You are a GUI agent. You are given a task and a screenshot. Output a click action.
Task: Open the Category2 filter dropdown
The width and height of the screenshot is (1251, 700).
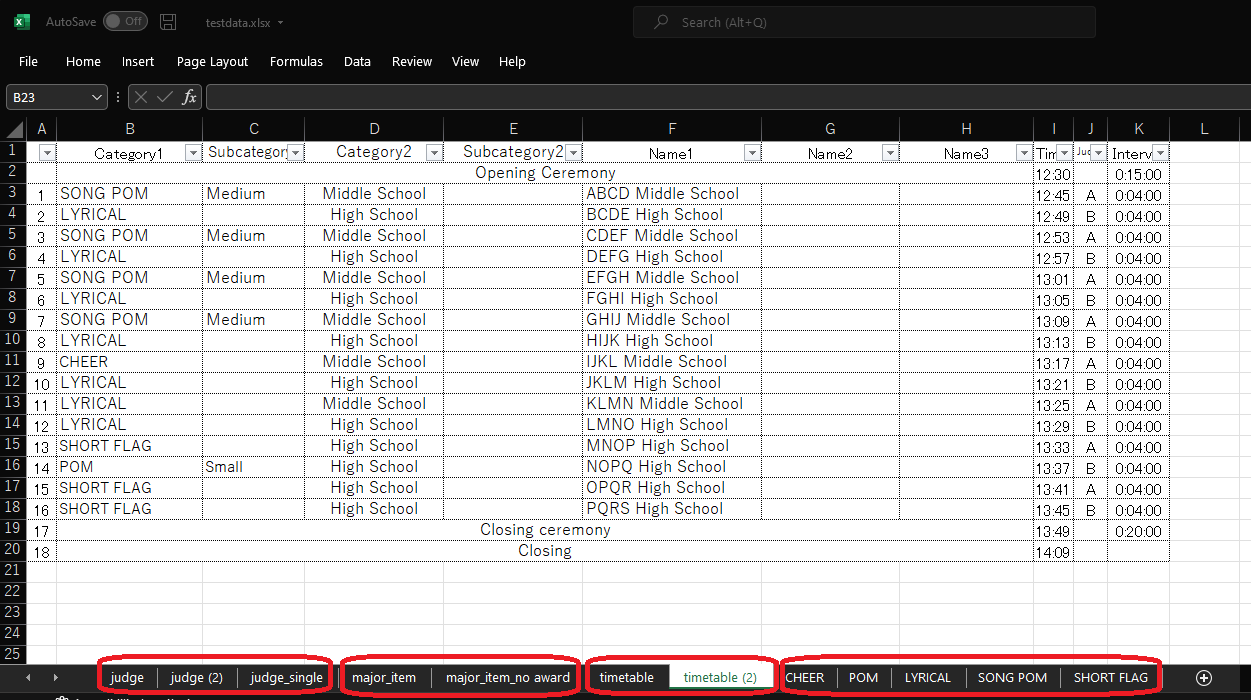434,153
